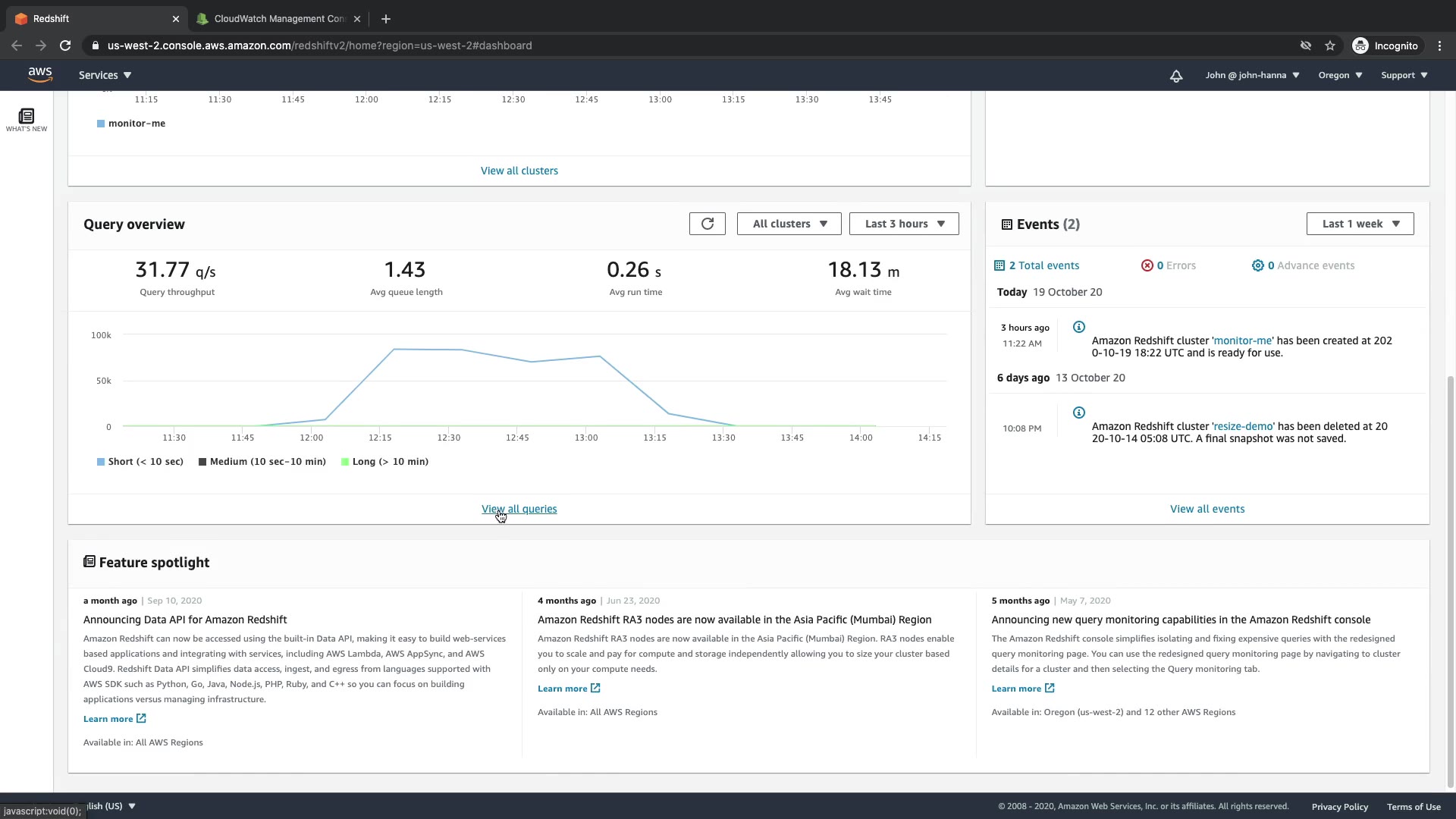Click info icon for monitor-me created event

[x=1078, y=328]
